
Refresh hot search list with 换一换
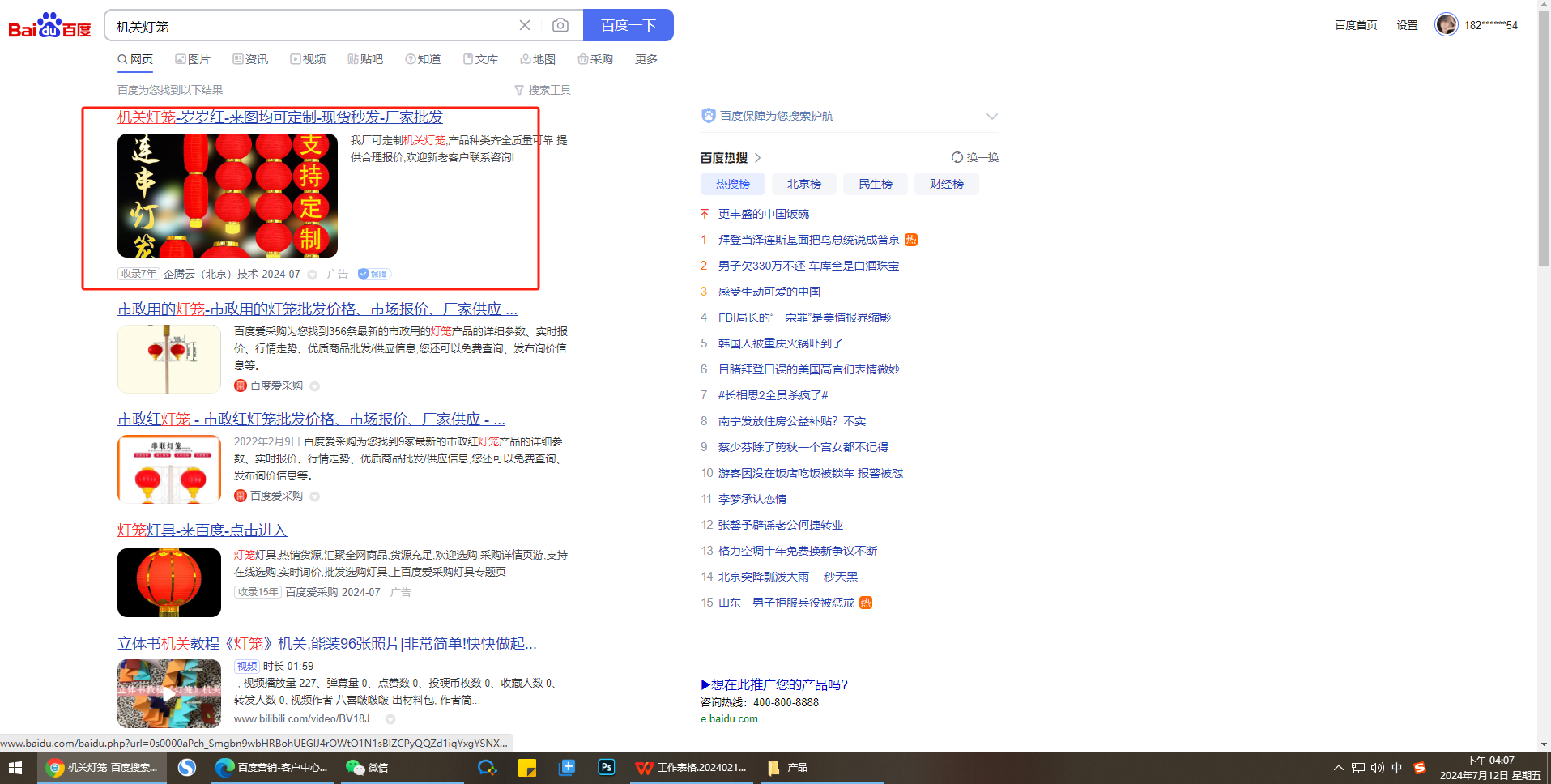[x=975, y=157]
